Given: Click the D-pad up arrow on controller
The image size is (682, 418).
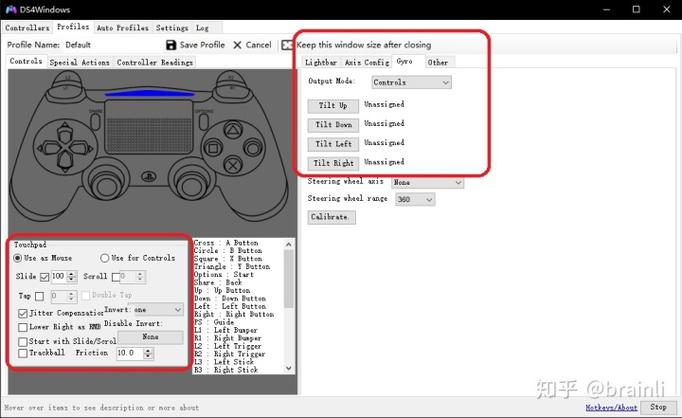Looking at the screenshot, I should click(65, 134).
